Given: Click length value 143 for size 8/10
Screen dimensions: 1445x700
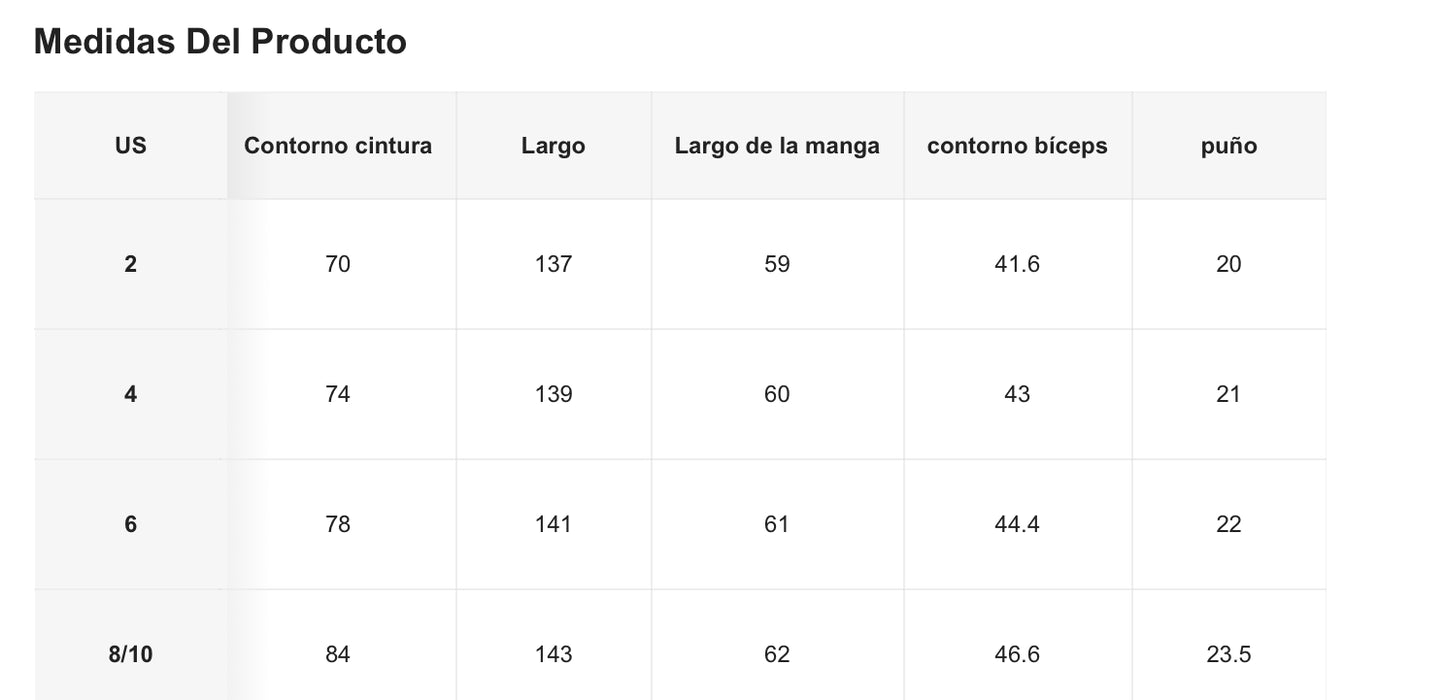Looking at the screenshot, I should click(553, 654).
